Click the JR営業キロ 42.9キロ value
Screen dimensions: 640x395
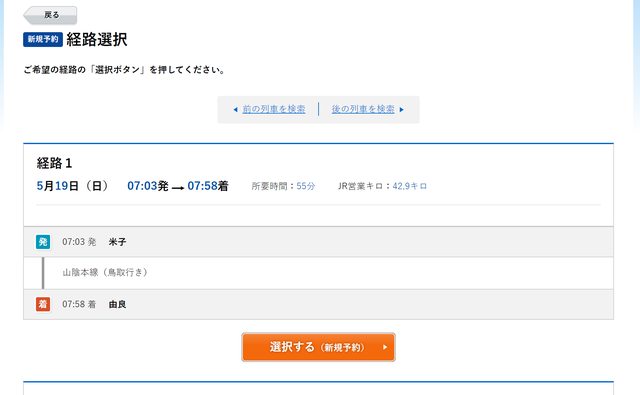410,186
